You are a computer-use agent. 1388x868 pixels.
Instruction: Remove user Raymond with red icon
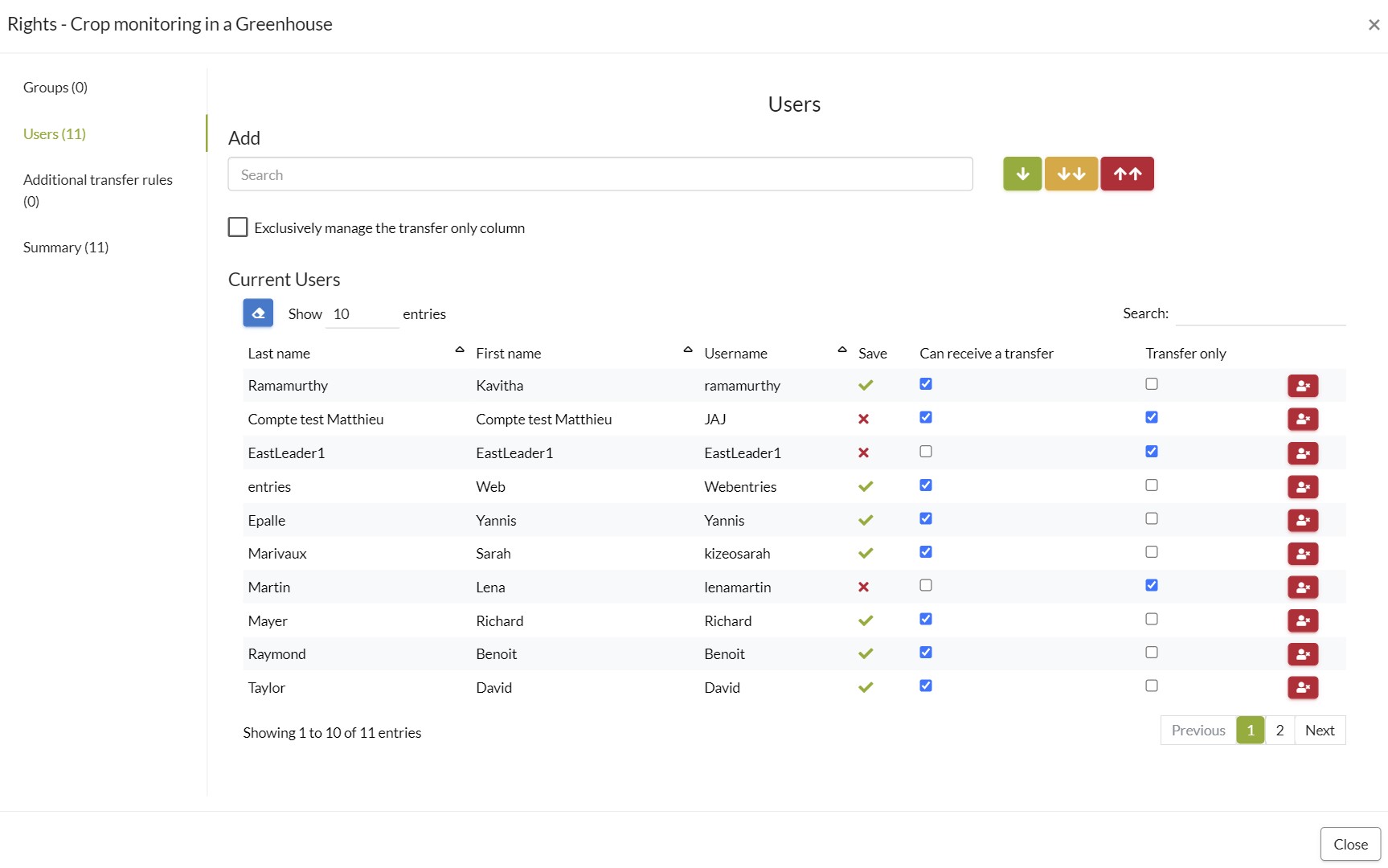tap(1302, 654)
